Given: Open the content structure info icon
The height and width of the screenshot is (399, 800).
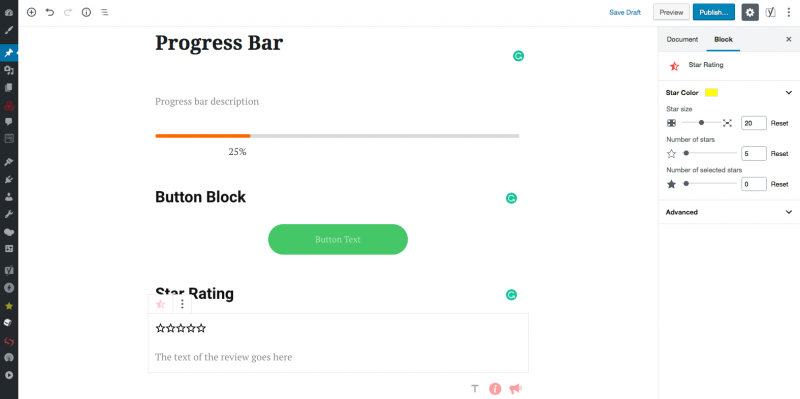Looking at the screenshot, I should 86,12.
